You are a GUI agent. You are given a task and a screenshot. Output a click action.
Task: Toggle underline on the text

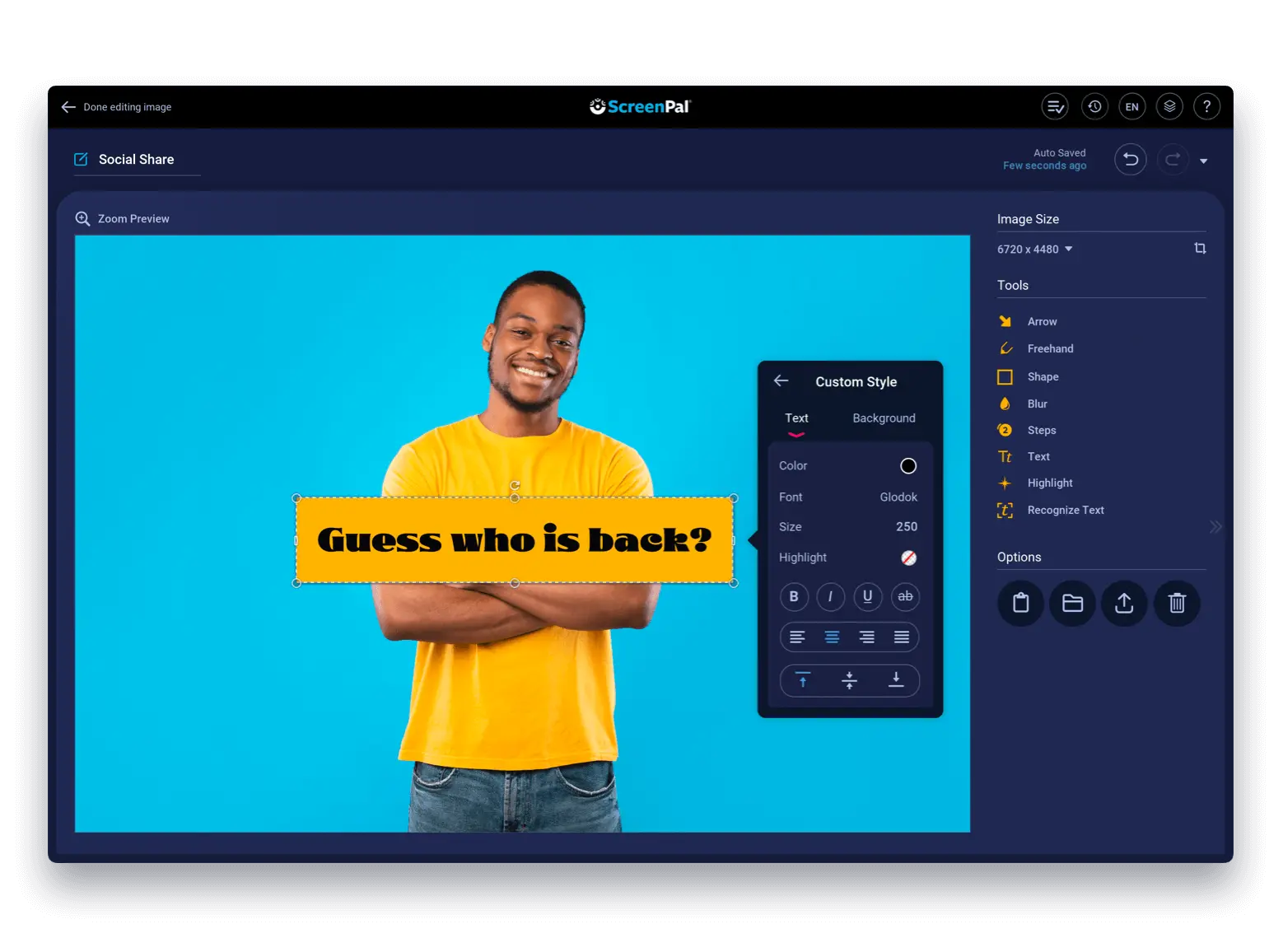click(868, 597)
